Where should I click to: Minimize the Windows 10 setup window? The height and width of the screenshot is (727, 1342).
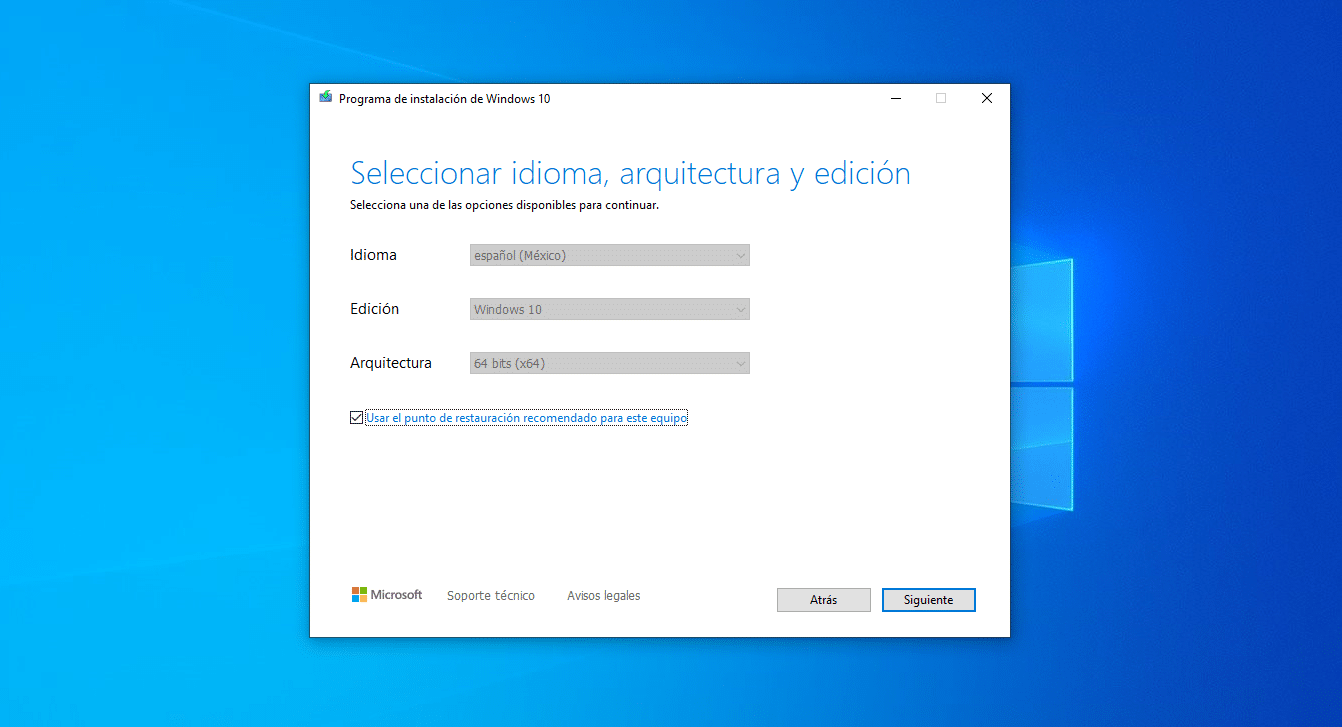click(x=895, y=98)
